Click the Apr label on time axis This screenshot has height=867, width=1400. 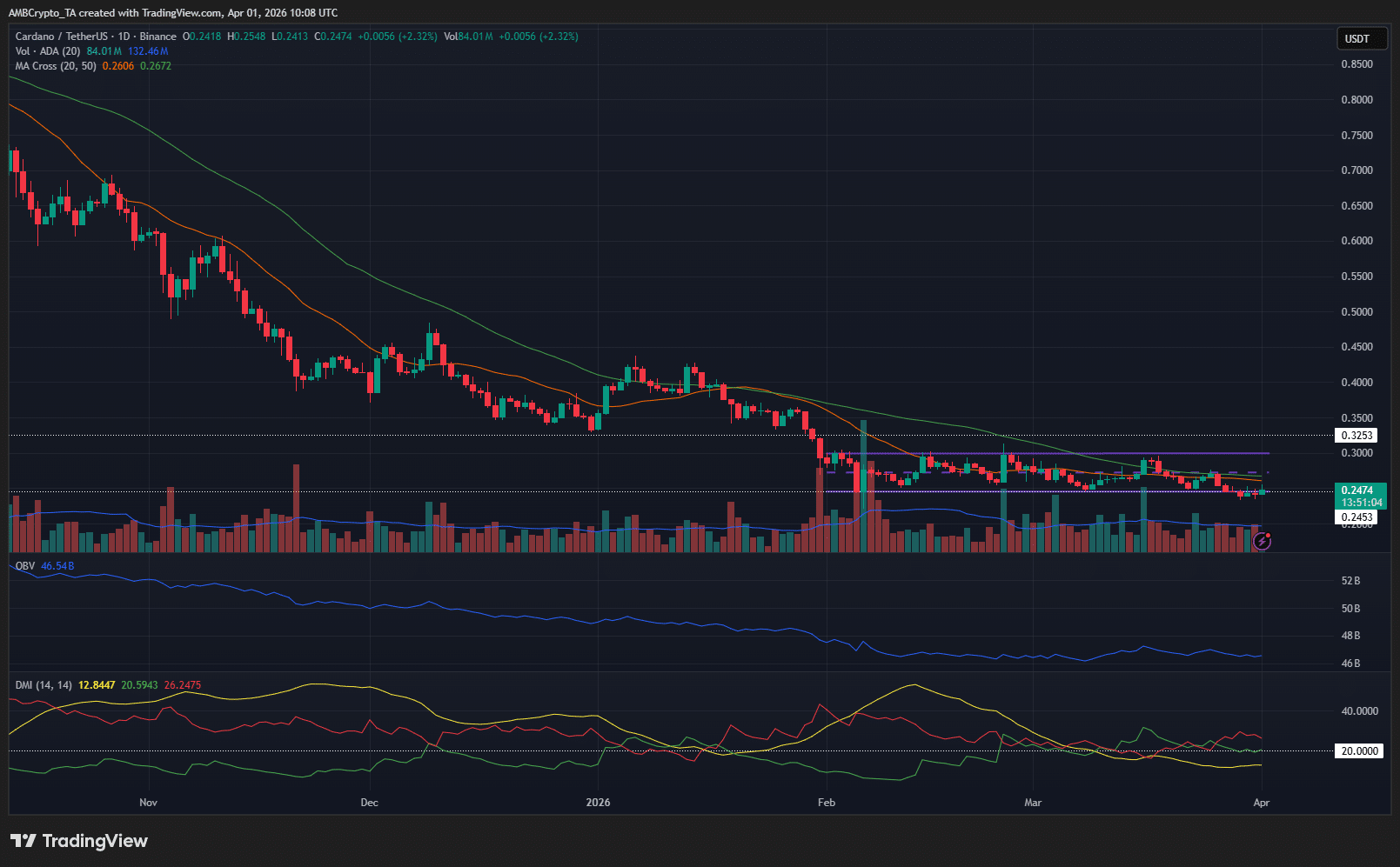[x=1261, y=803]
